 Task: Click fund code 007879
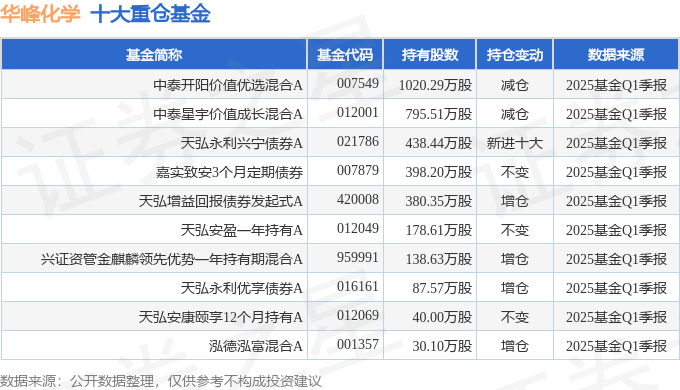358,170
